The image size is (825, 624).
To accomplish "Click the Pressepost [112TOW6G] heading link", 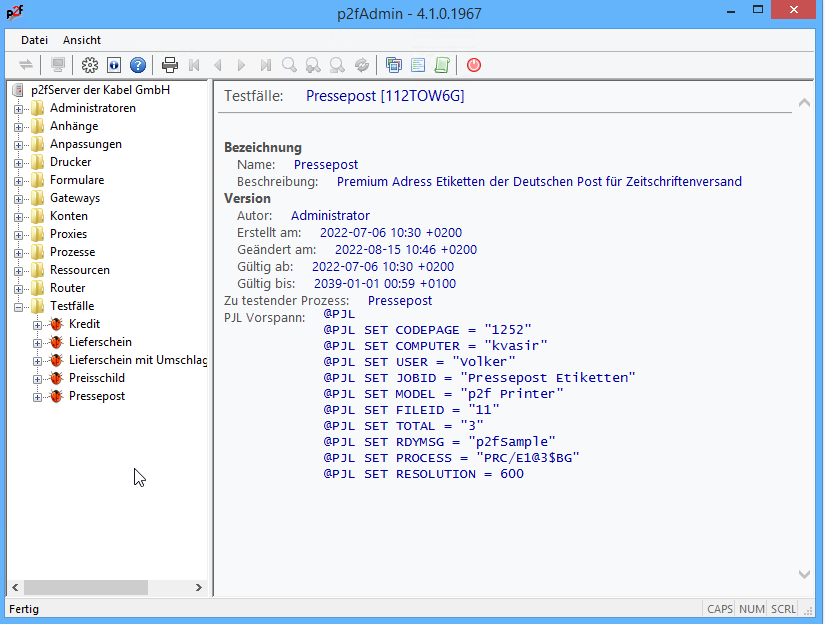I will pos(385,96).
